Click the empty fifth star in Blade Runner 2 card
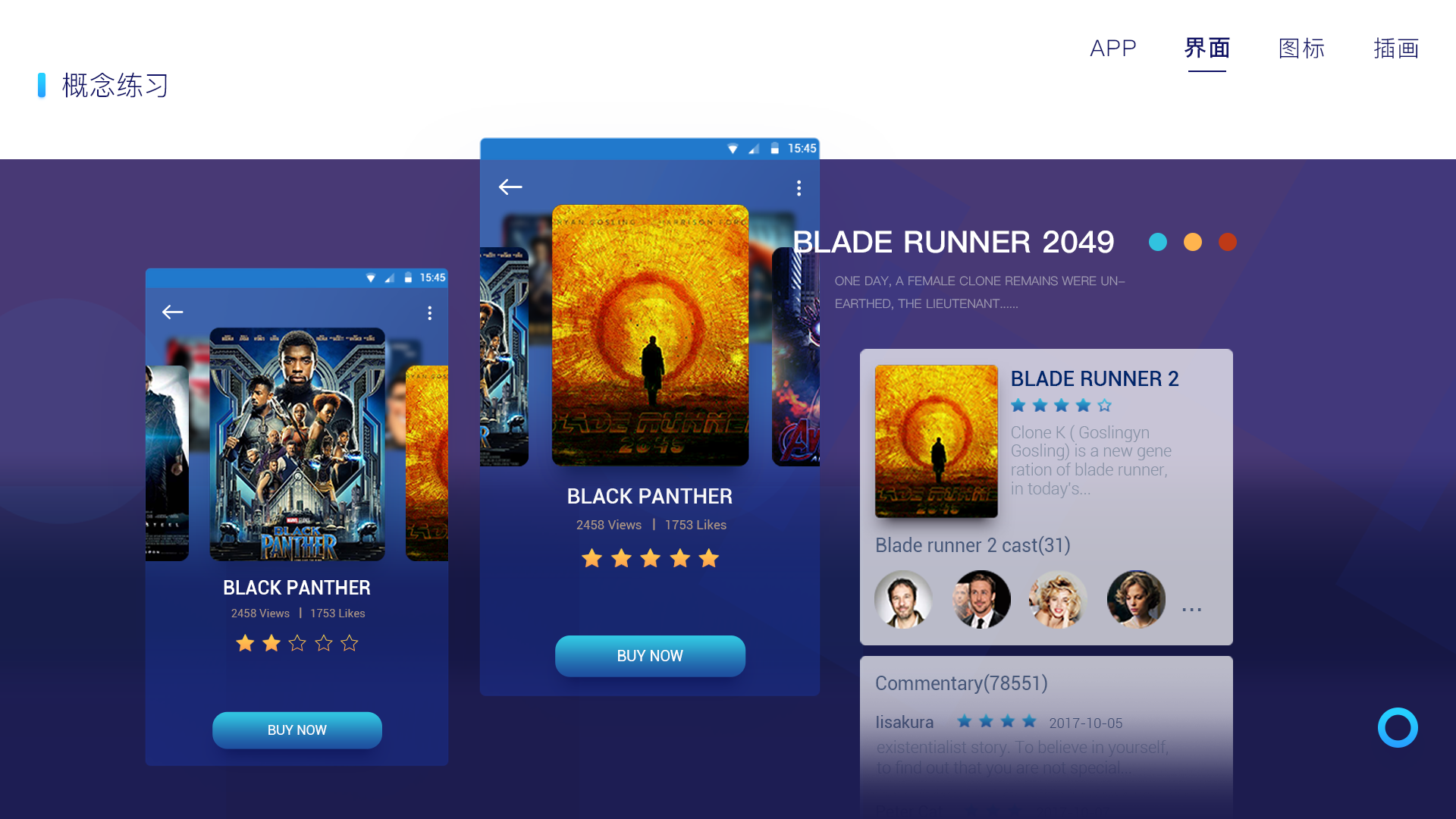The image size is (1456, 819). (x=1105, y=406)
